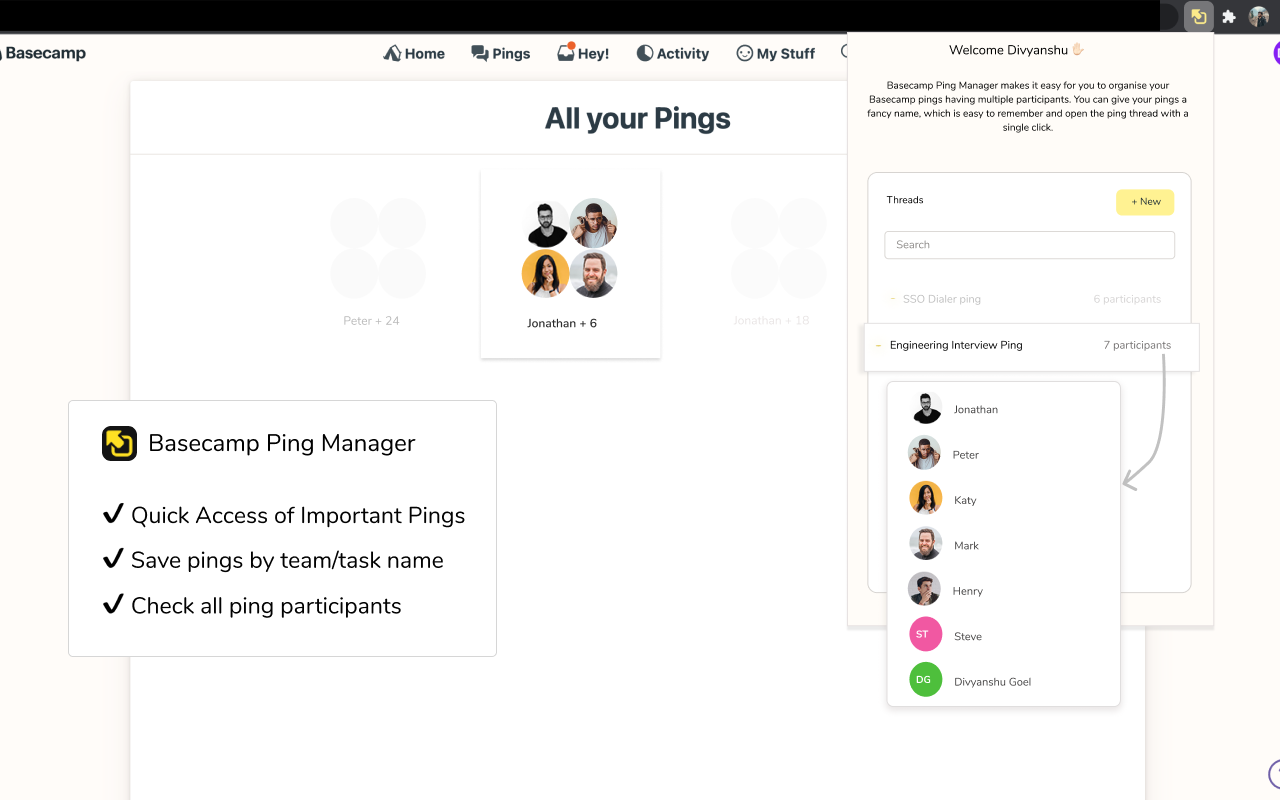
Task: Show the 6 participants of SSO Dialer
Action: pos(1127,299)
